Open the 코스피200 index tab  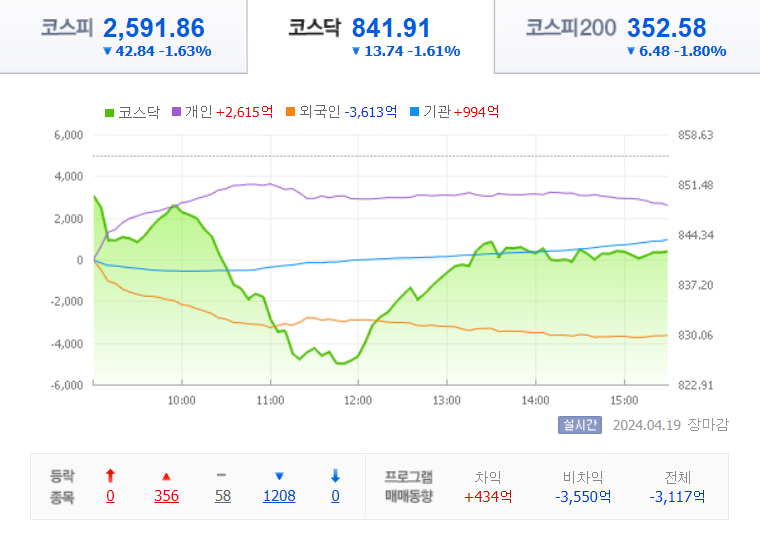(x=627, y=36)
